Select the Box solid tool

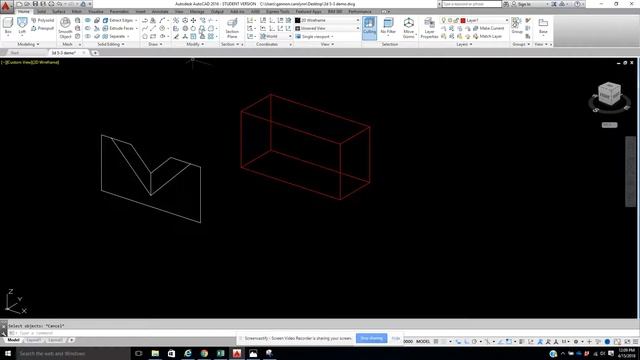tap(8, 27)
